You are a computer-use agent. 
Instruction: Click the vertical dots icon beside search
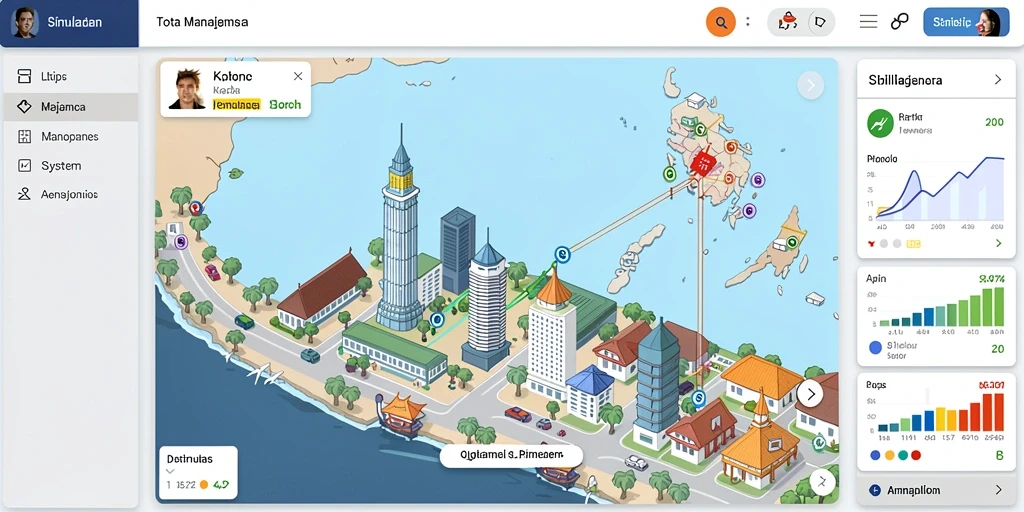748,22
